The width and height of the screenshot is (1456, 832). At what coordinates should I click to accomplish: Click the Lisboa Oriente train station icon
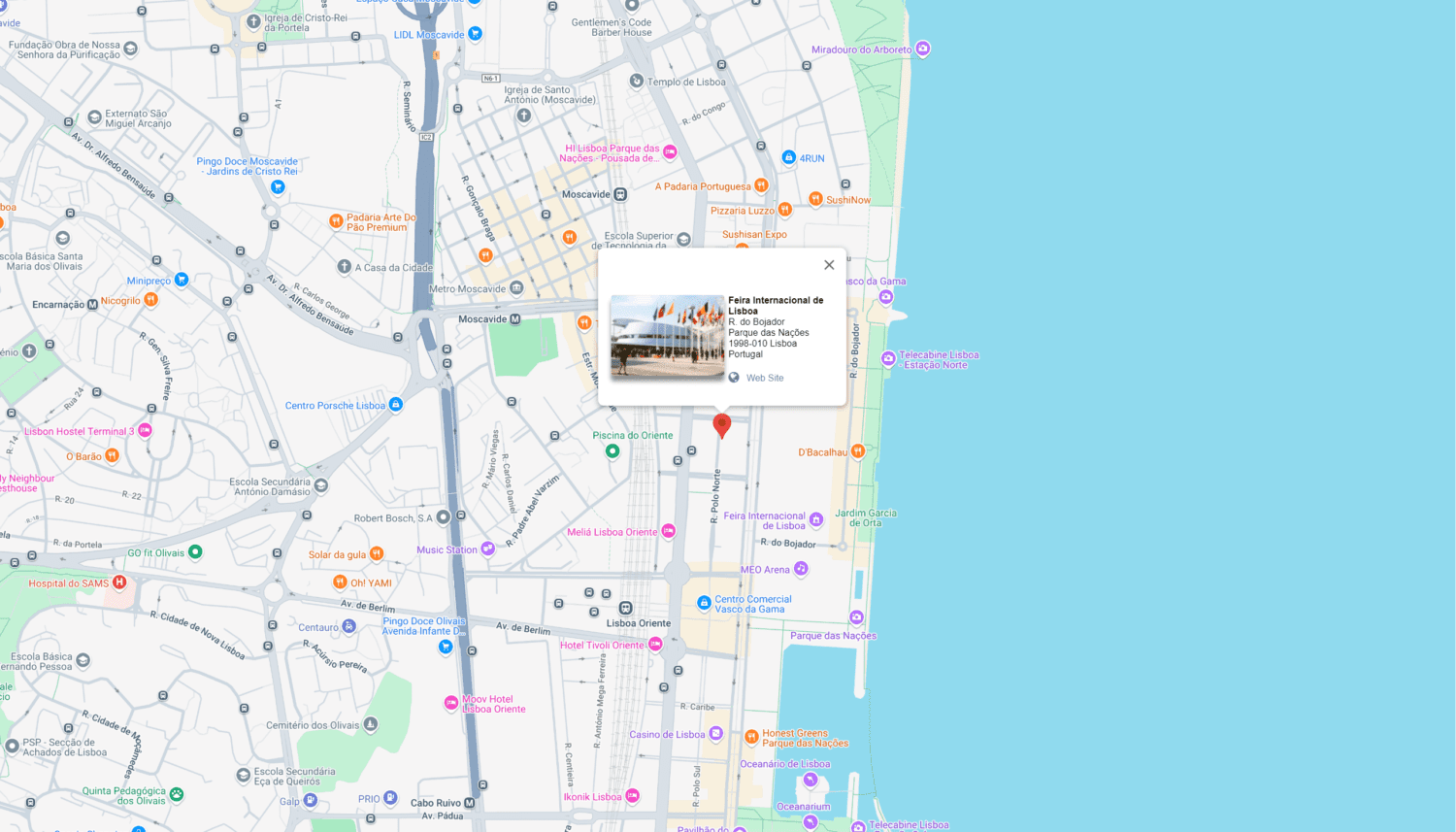626,609
